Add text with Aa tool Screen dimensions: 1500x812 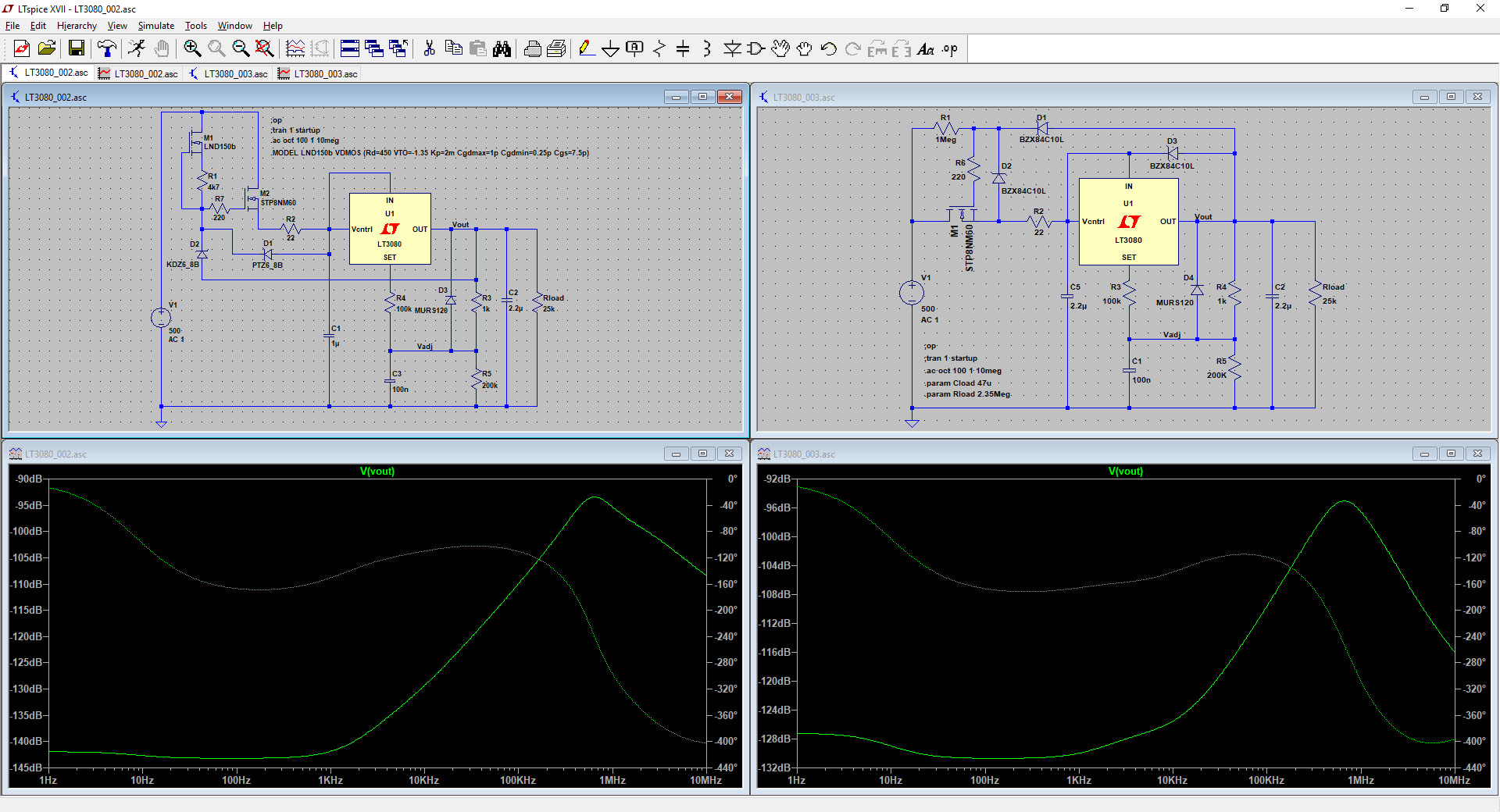pyautogui.click(x=926, y=49)
